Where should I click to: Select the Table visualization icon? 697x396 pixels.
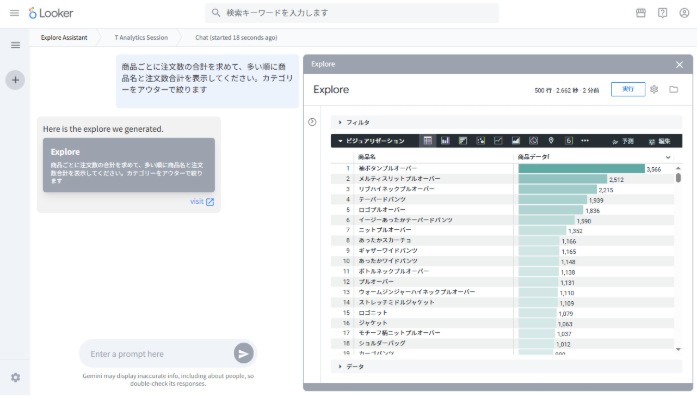(428, 141)
